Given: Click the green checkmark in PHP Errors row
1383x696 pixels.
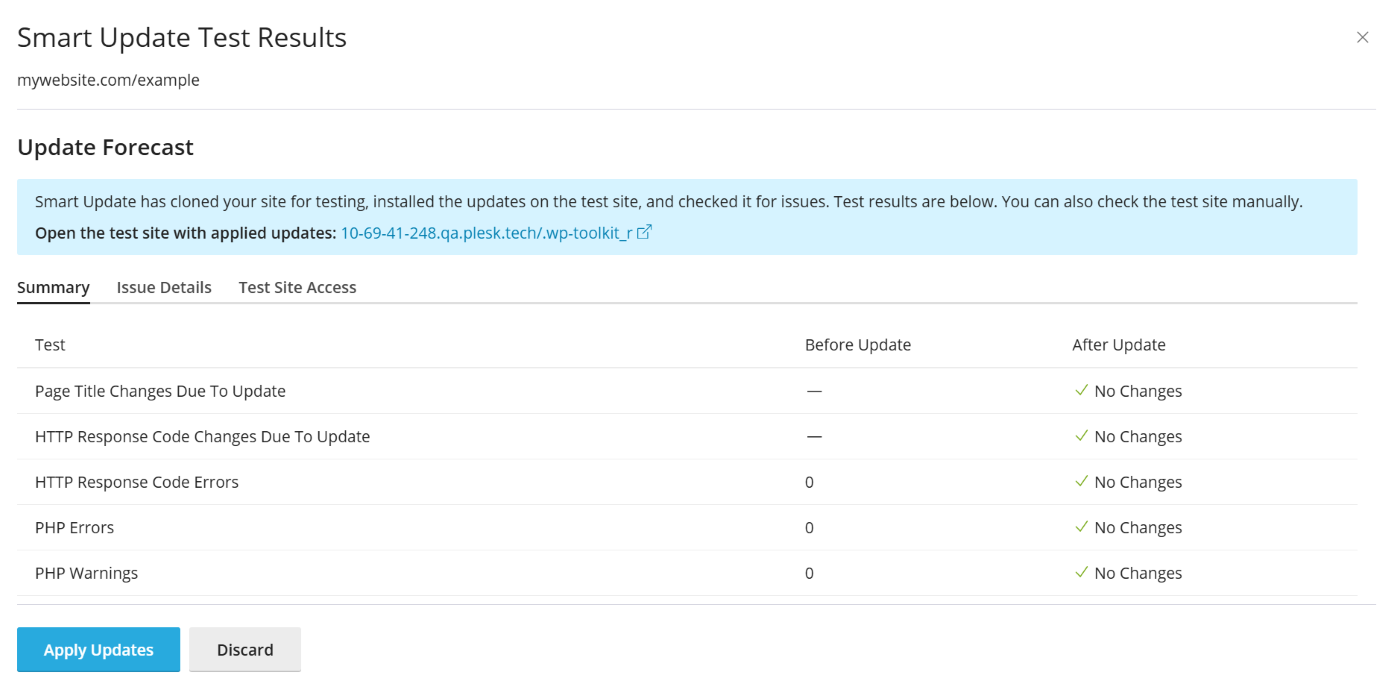Looking at the screenshot, I should coord(1081,527).
